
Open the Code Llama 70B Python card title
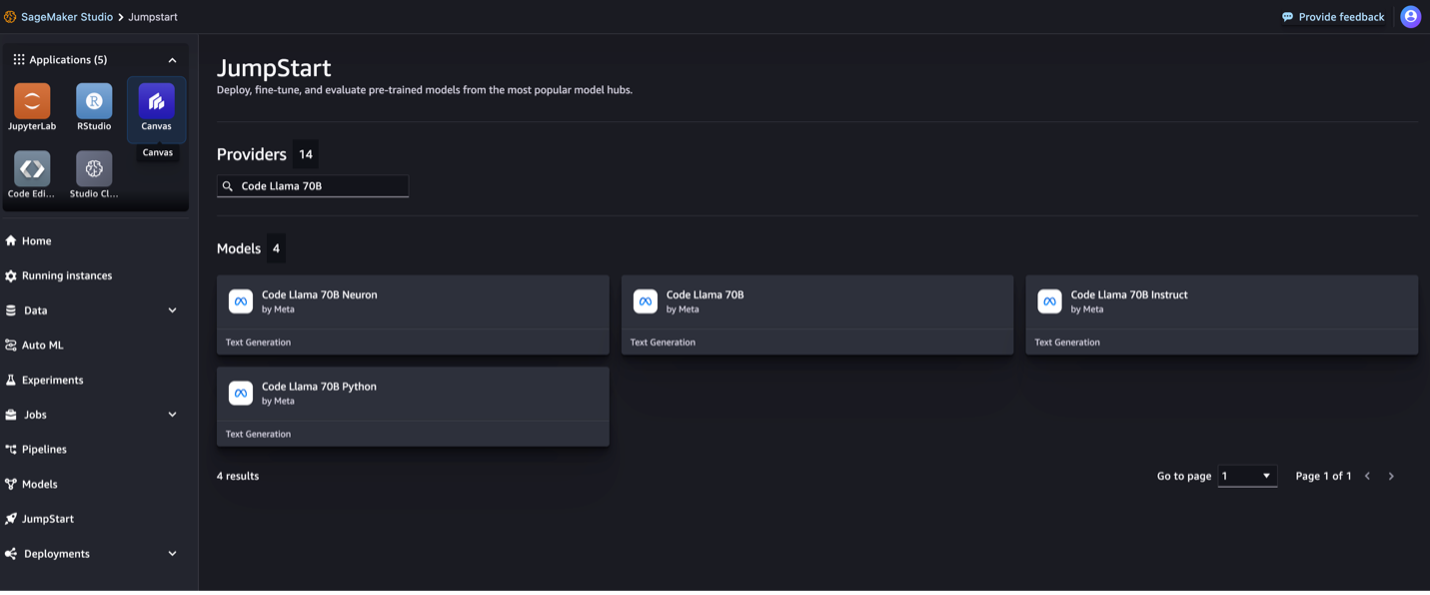click(319, 387)
